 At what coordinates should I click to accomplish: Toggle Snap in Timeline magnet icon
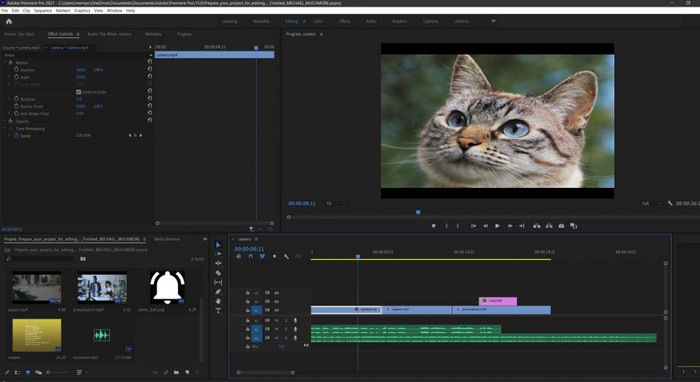[250, 257]
